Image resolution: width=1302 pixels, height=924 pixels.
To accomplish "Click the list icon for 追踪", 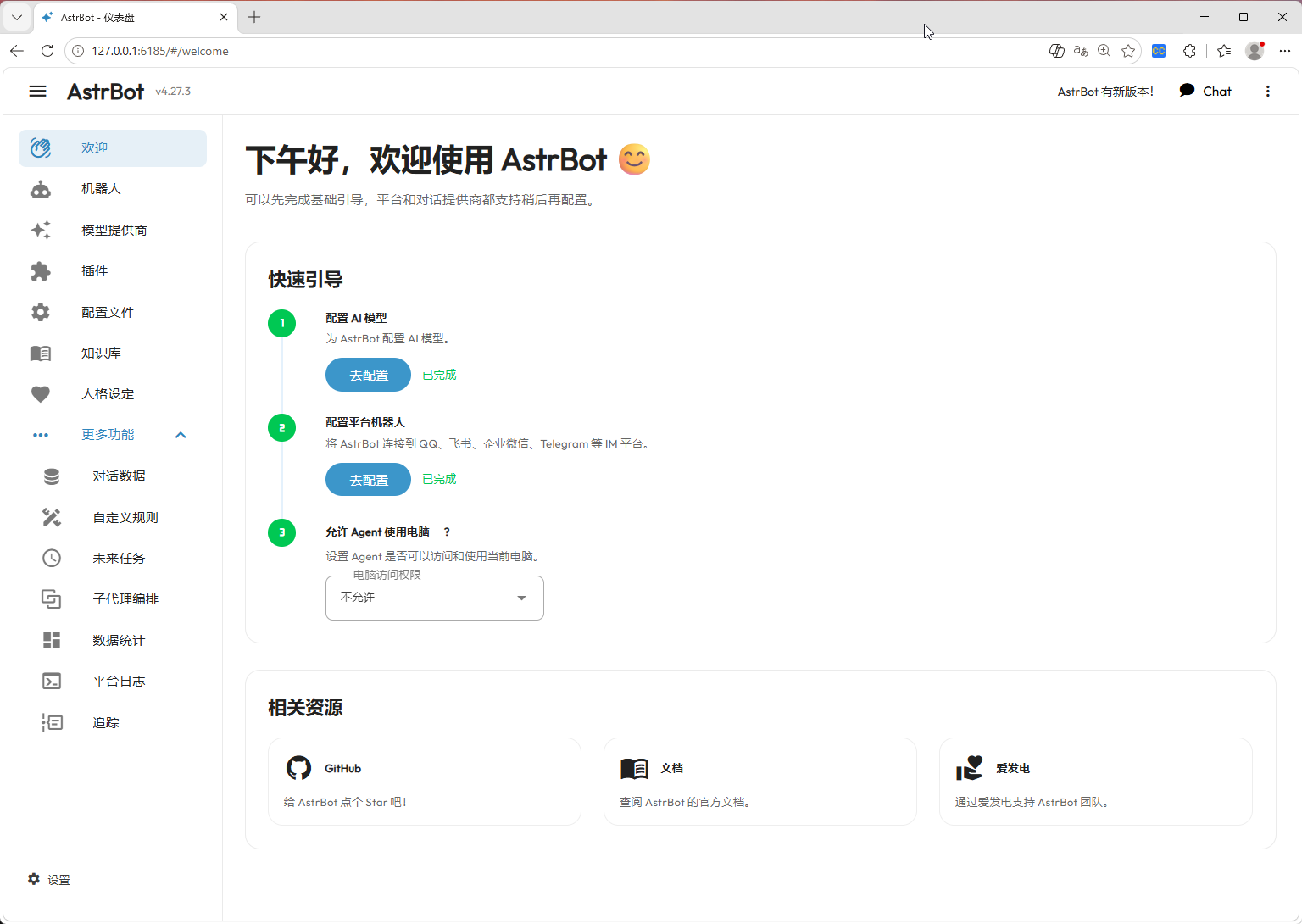I will (x=52, y=722).
